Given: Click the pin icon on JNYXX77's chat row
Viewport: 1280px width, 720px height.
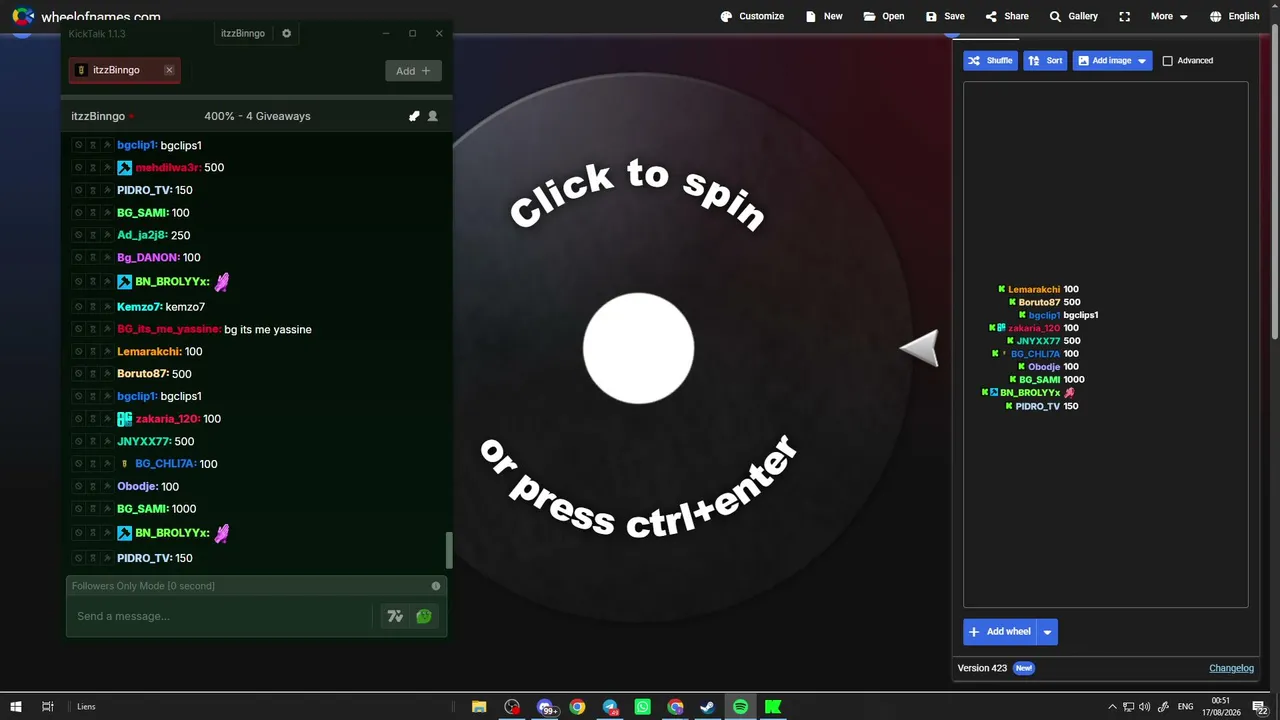Looking at the screenshot, I should 107,441.
